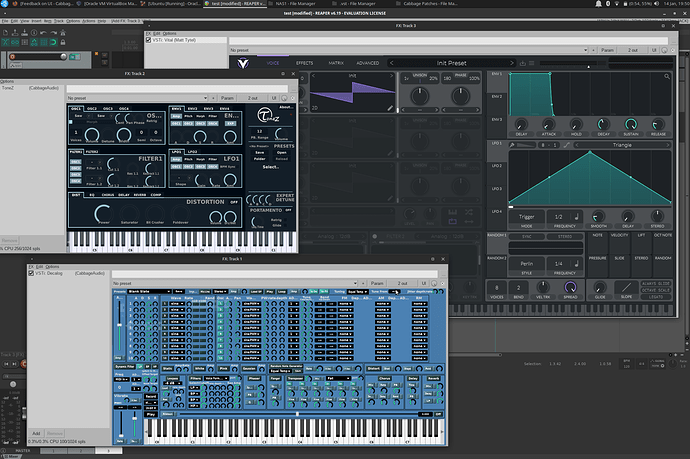Go to previous preset with Init Preset left arrow
Viewport: 690px width, 459px height.
[x=392, y=63]
